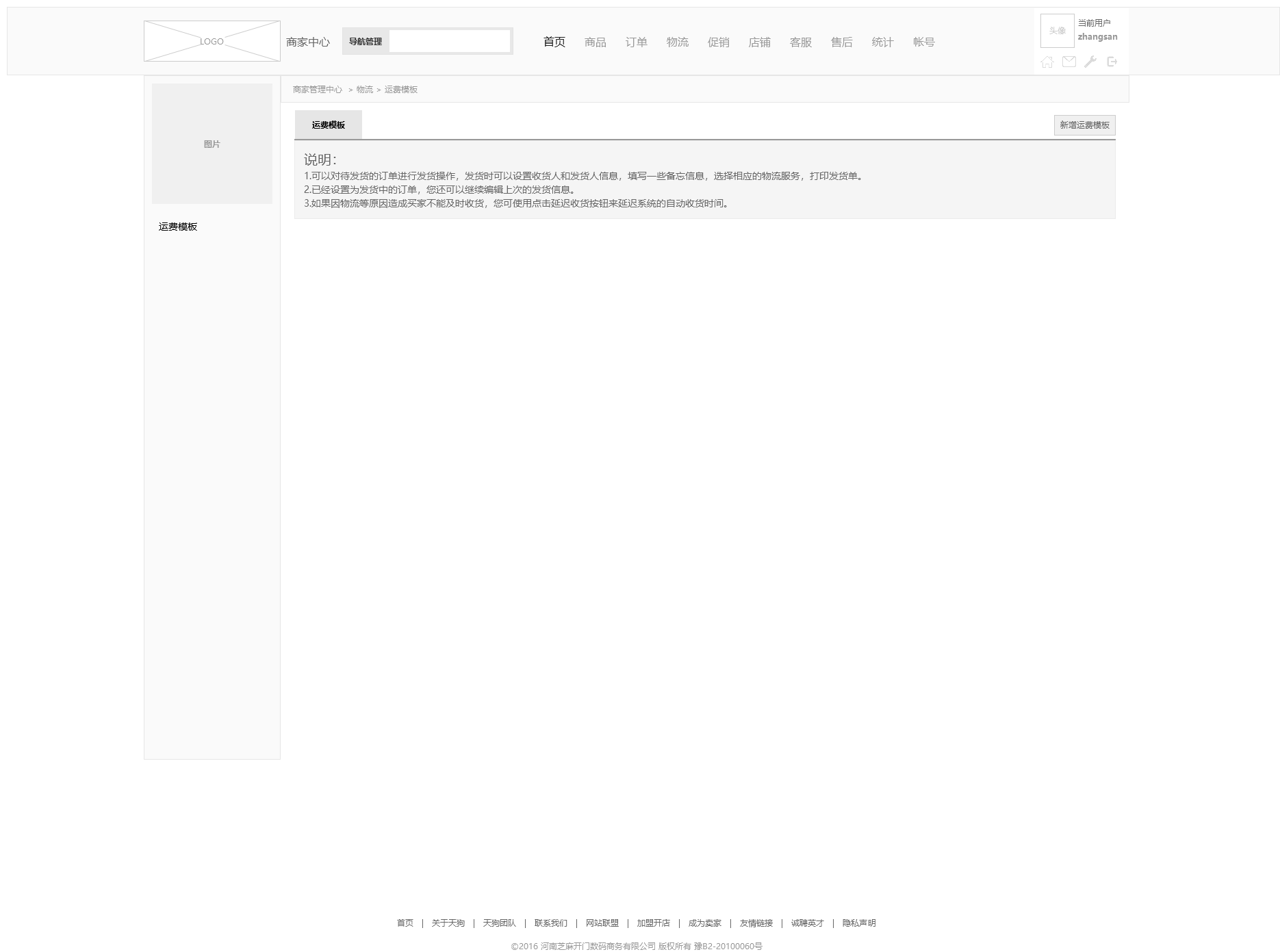Screen dimensions: 1280x952
Task: Click footer link 加盟开店
Action: coord(654,923)
